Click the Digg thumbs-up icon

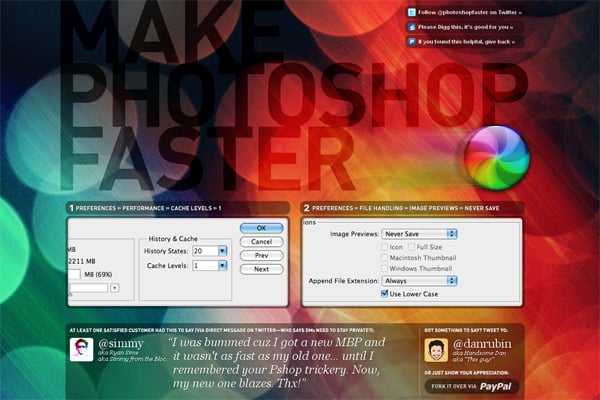tap(411, 27)
